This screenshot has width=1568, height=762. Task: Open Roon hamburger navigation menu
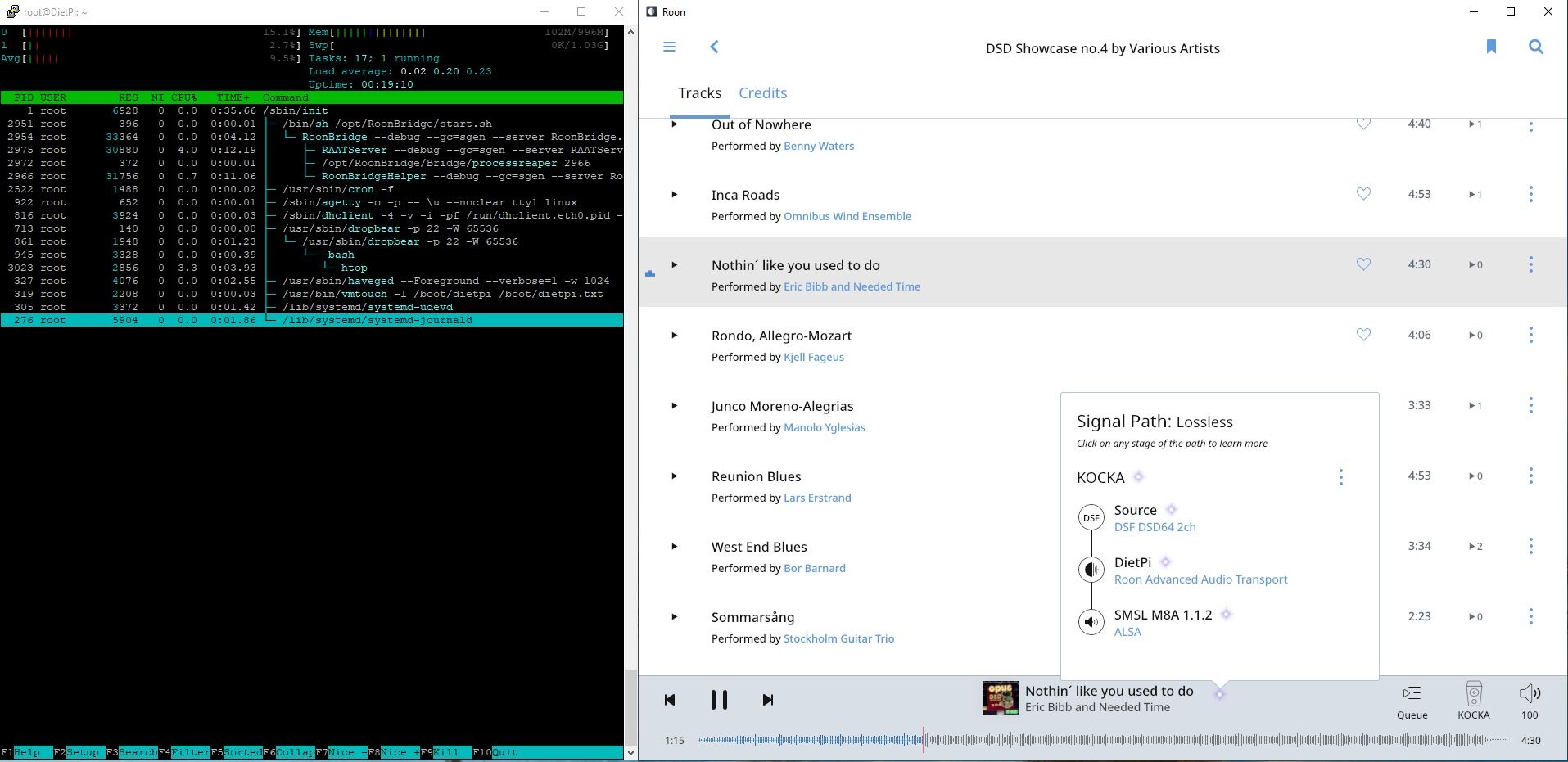point(669,47)
